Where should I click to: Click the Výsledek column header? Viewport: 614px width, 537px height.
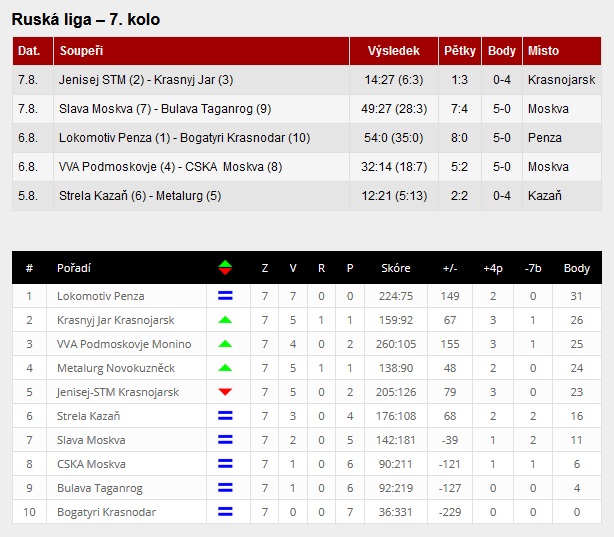[393, 51]
